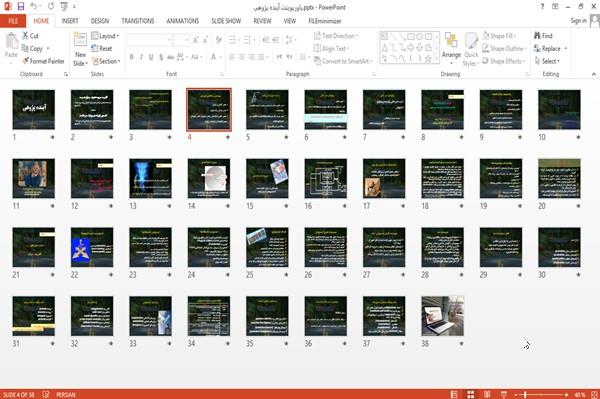Screen dimensions: 600x399
Task: Click the Italic formatting button
Action: pos(141,57)
